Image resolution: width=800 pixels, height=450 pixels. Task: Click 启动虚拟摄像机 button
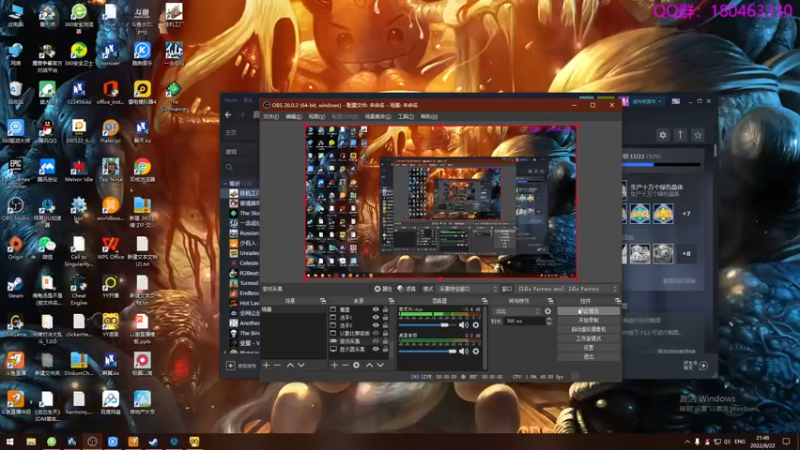pyautogui.click(x=588, y=330)
